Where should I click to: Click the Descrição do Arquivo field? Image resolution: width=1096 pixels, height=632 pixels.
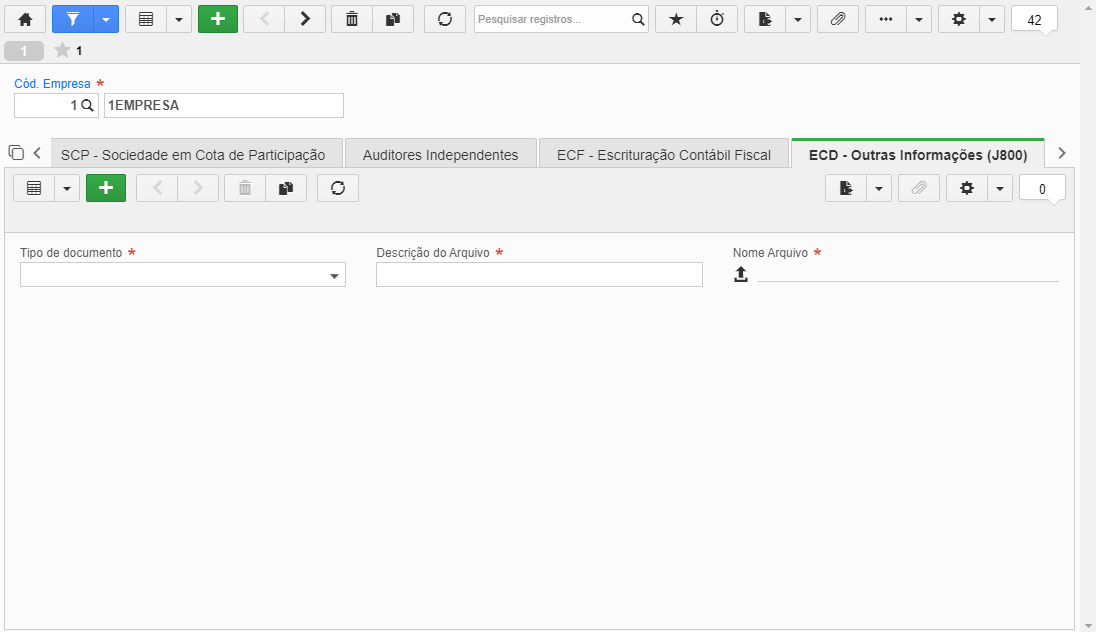pos(539,275)
